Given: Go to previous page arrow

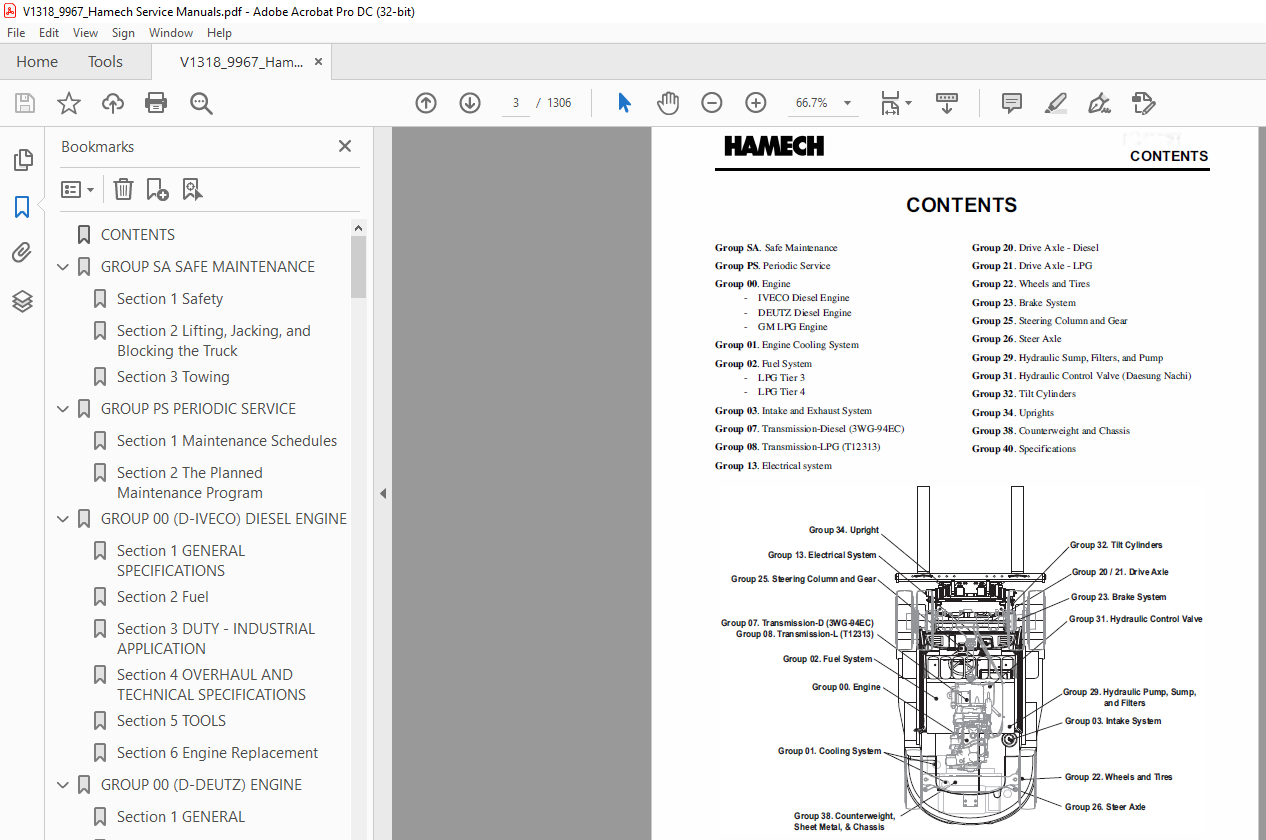Looking at the screenshot, I should 426,103.
